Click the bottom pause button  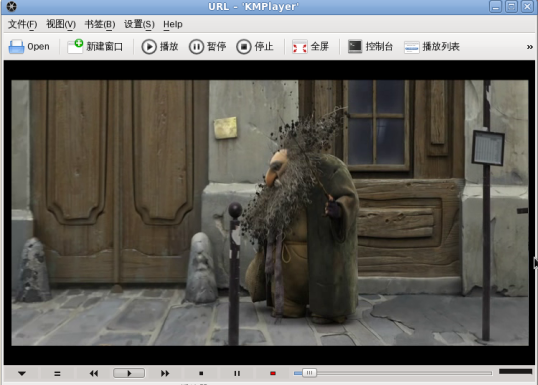click(x=237, y=373)
